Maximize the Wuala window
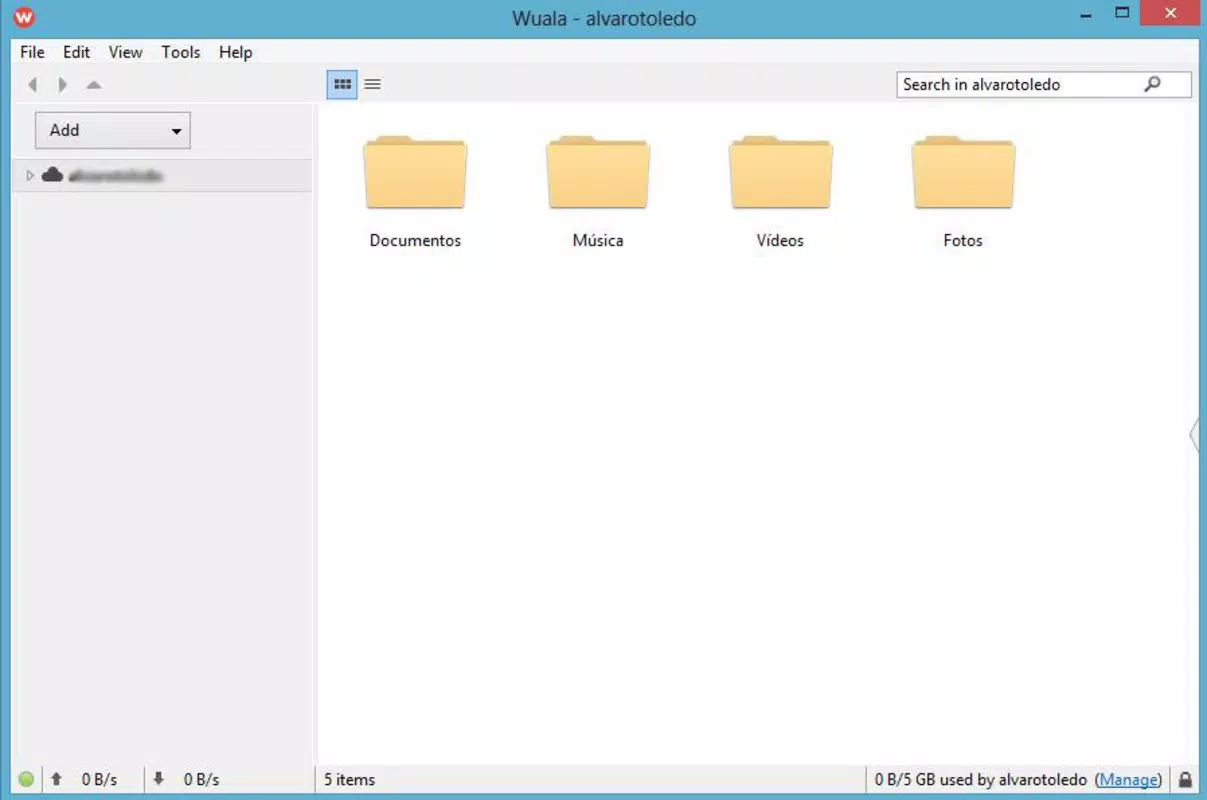This screenshot has height=800, width=1207. coord(1122,14)
